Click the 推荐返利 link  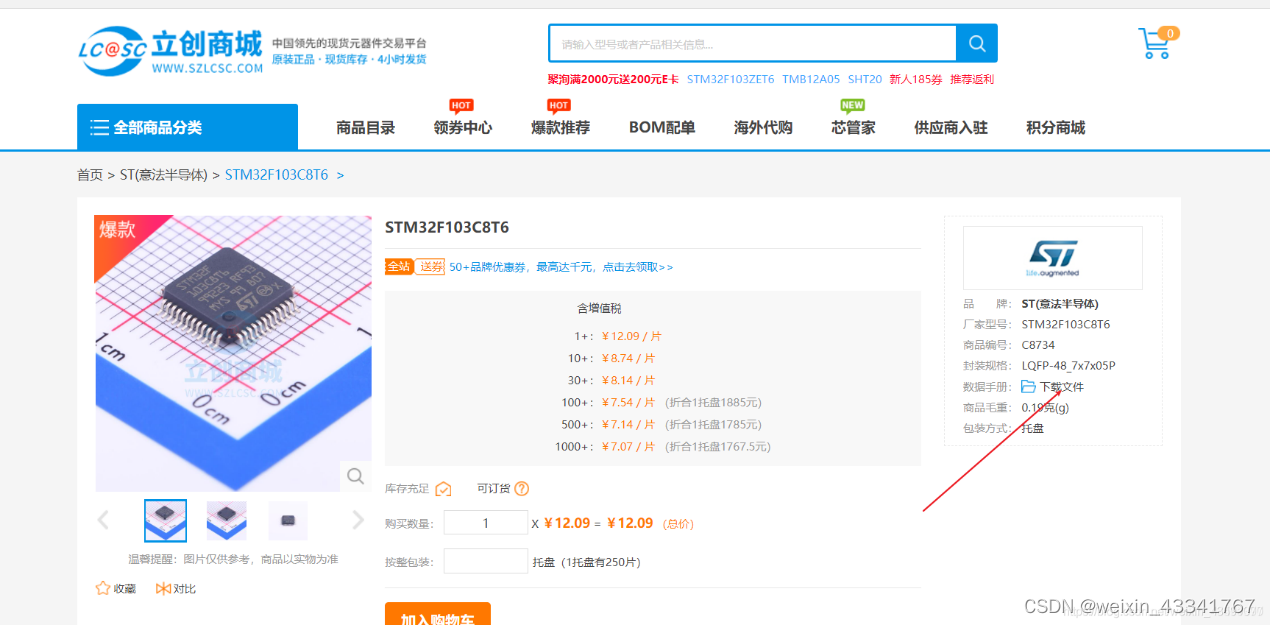(x=972, y=79)
